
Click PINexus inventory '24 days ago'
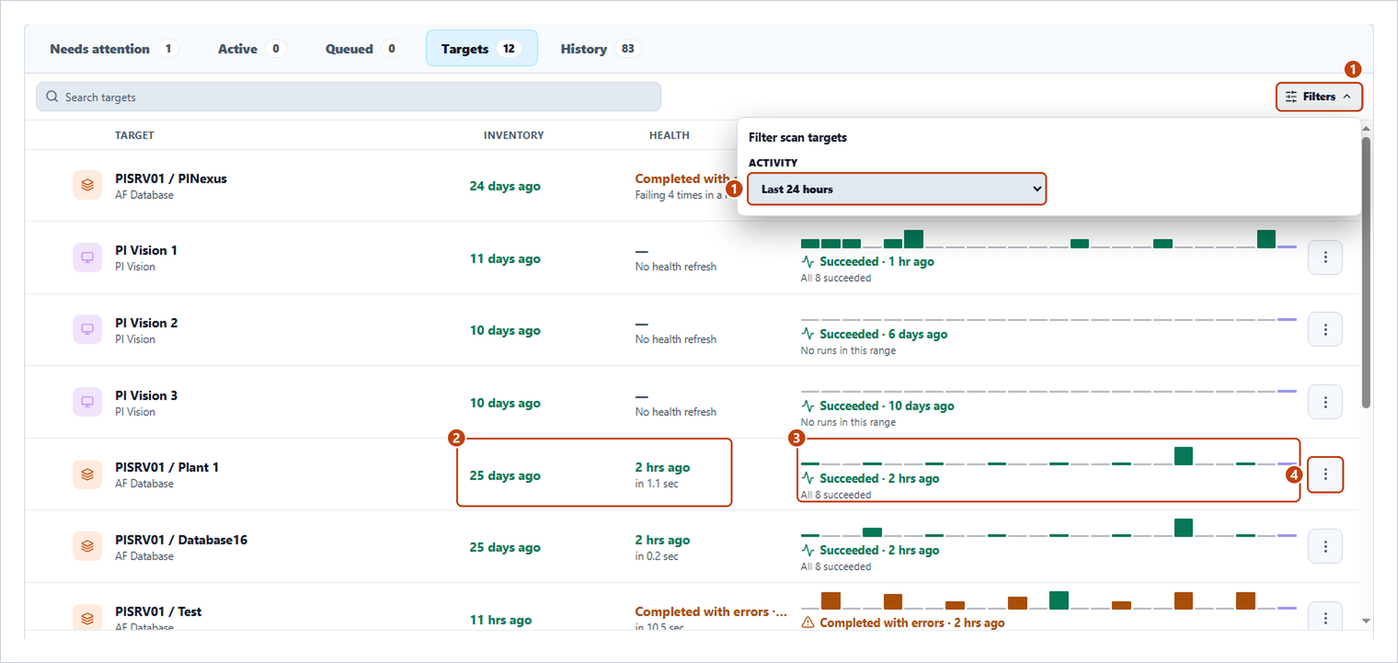tap(505, 186)
